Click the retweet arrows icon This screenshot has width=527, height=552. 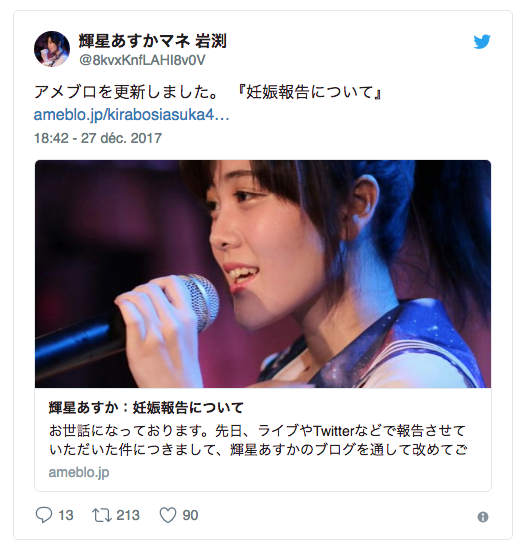[102, 515]
